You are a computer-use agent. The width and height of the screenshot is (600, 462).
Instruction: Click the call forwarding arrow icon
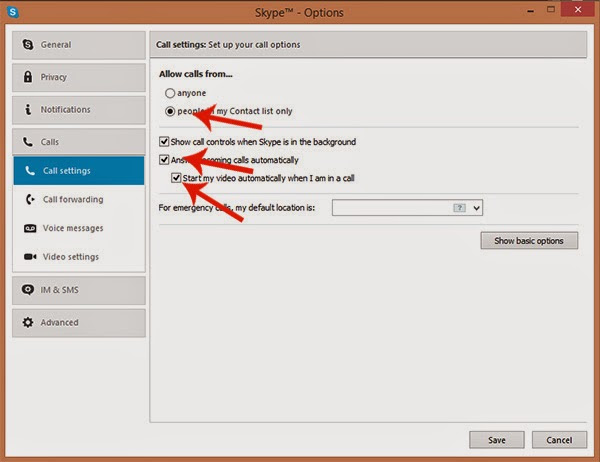coord(30,199)
